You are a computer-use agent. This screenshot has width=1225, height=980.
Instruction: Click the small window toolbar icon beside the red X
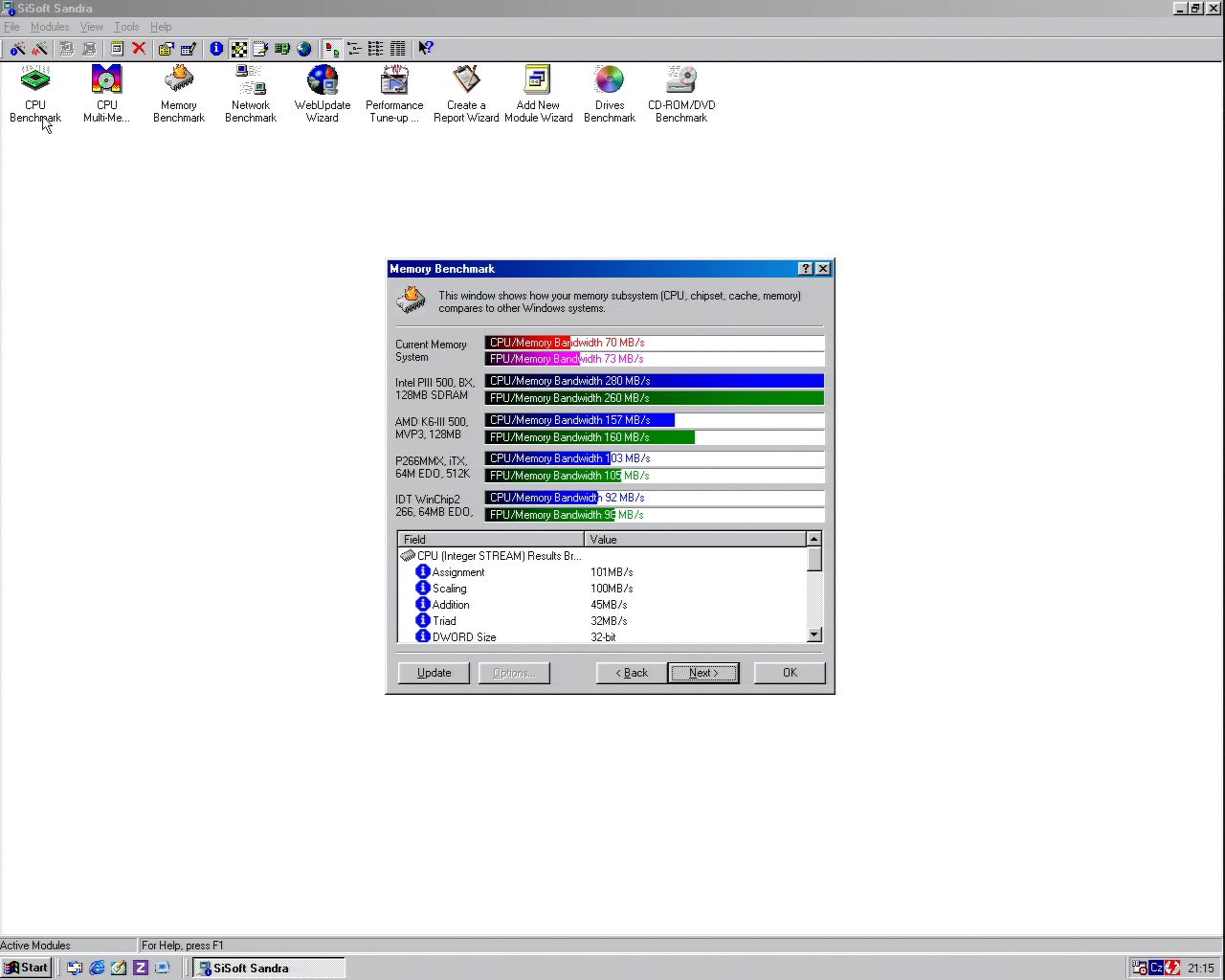[117, 48]
